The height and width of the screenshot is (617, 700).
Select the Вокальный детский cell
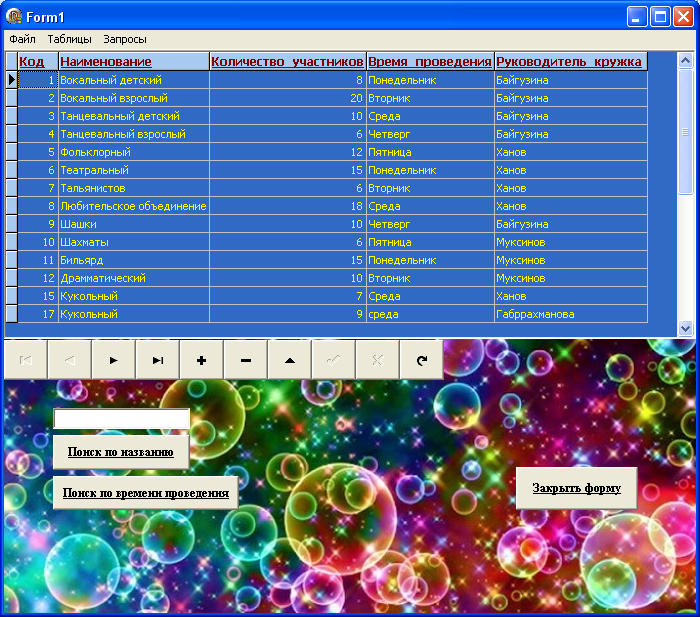coord(134,80)
